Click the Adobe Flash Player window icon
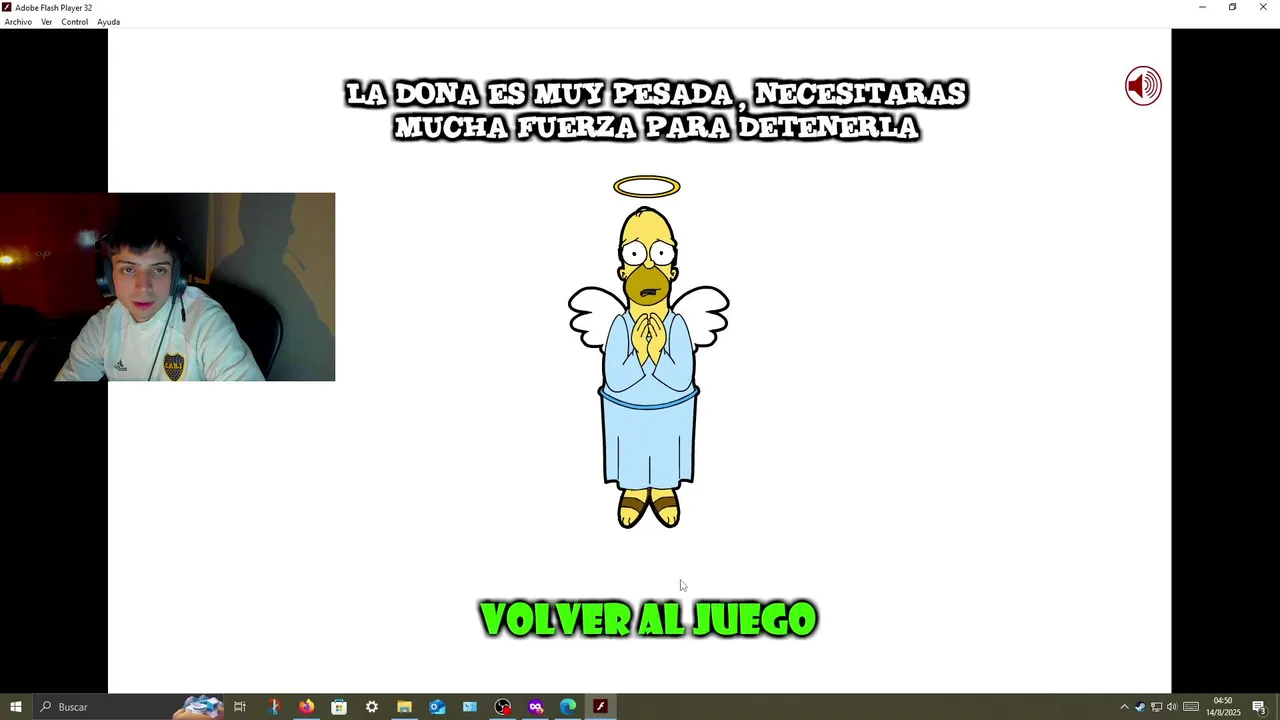Screen dimensions: 1280x720 7,7
